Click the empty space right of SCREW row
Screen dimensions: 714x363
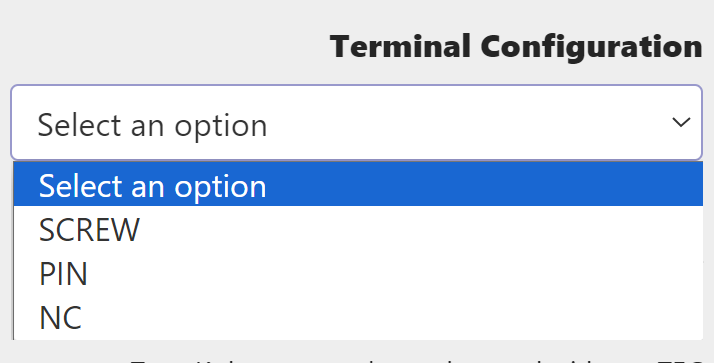(x=421, y=229)
